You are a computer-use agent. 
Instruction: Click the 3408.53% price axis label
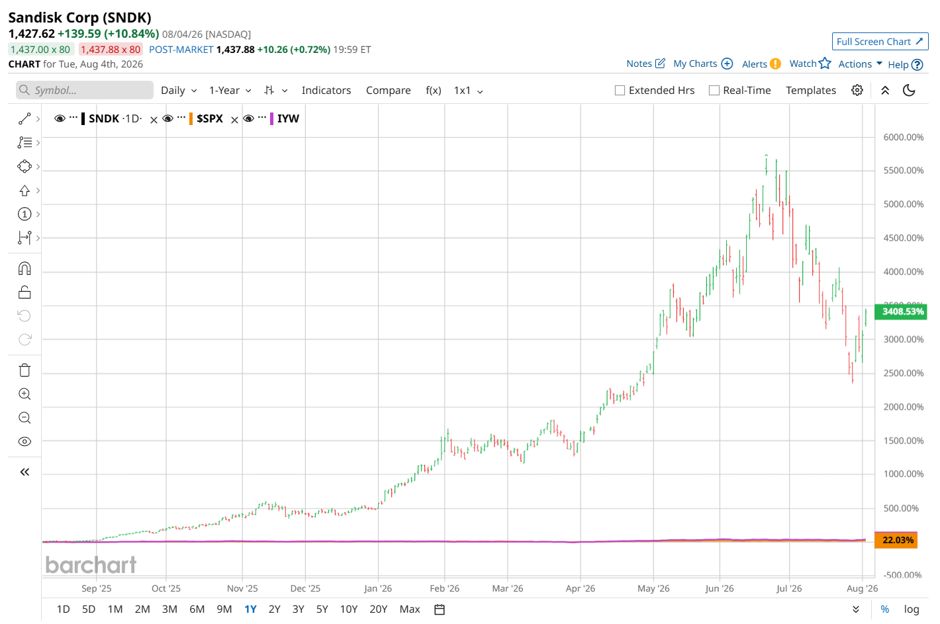click(902, 312)
